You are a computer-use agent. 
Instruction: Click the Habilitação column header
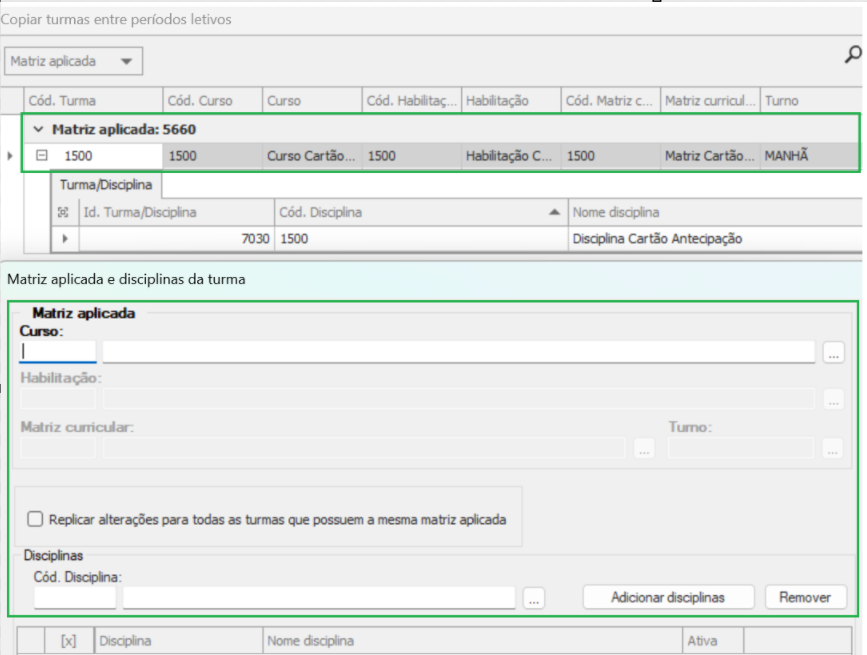tap(511, 101)
